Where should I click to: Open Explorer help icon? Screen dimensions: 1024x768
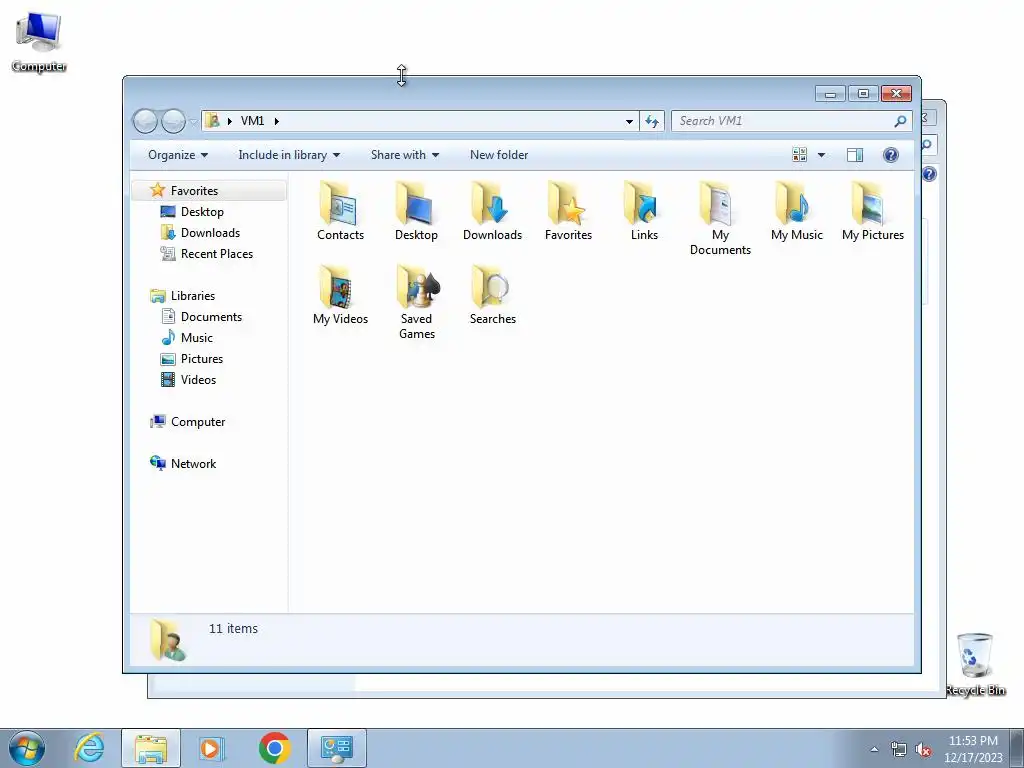click(x=891, y=155)
